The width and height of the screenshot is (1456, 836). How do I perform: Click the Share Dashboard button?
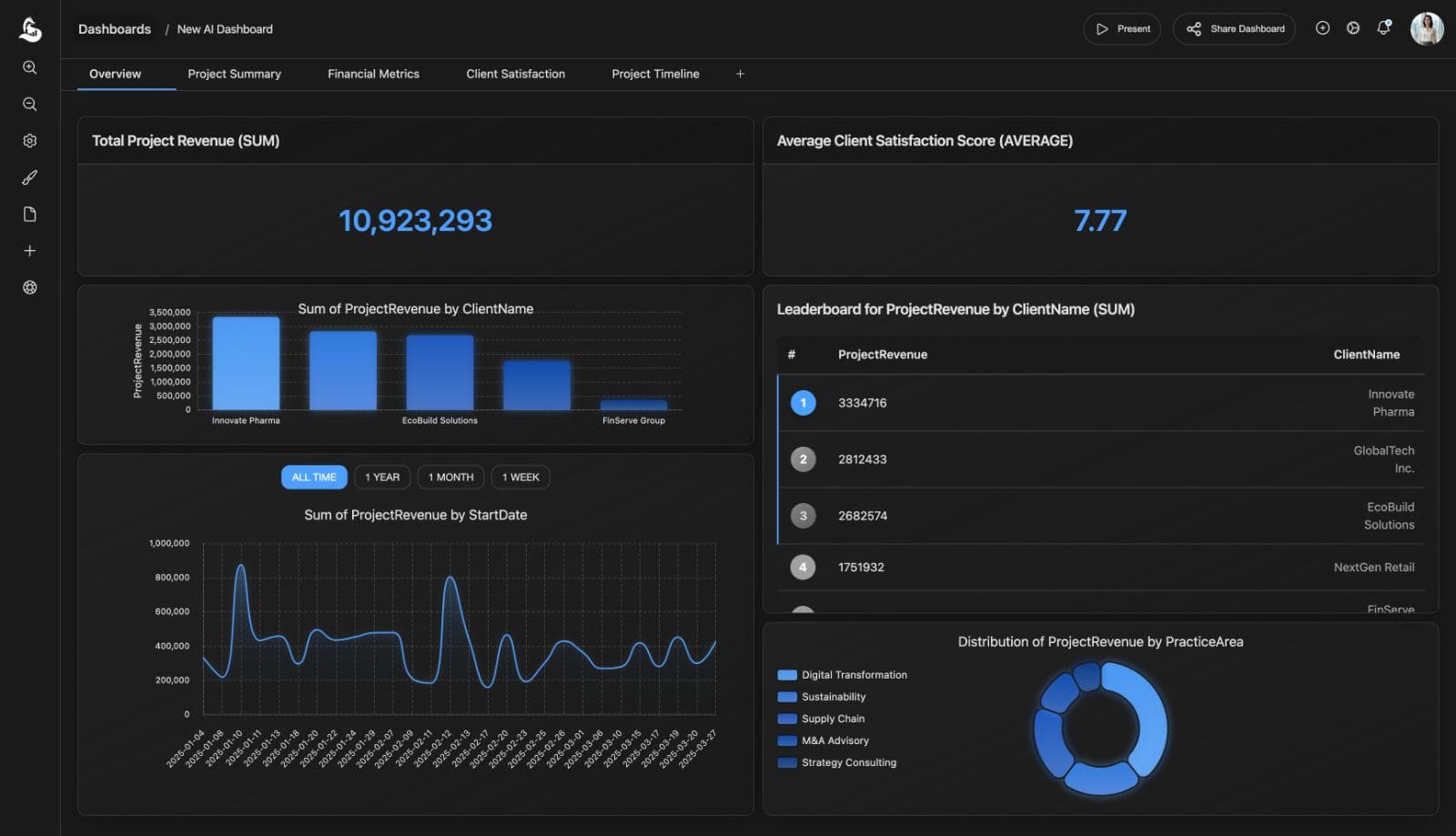[x=1234, y=28]
